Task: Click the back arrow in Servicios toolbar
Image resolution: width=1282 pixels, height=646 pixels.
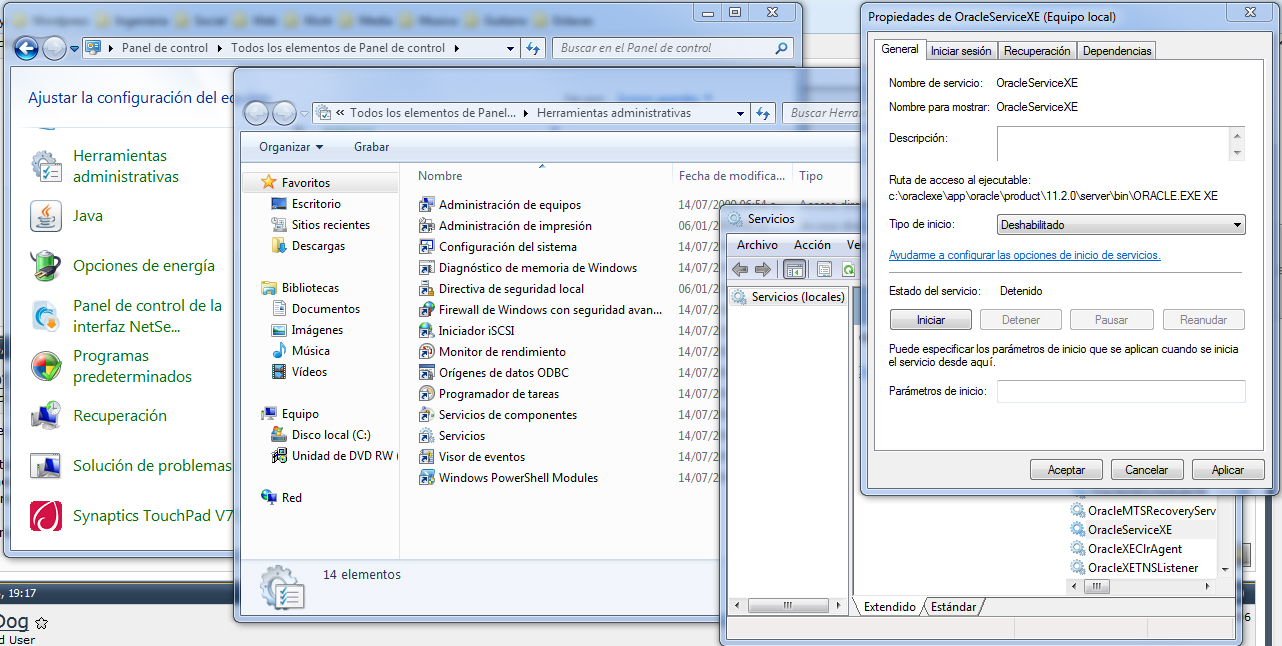Action: point(740,269)
